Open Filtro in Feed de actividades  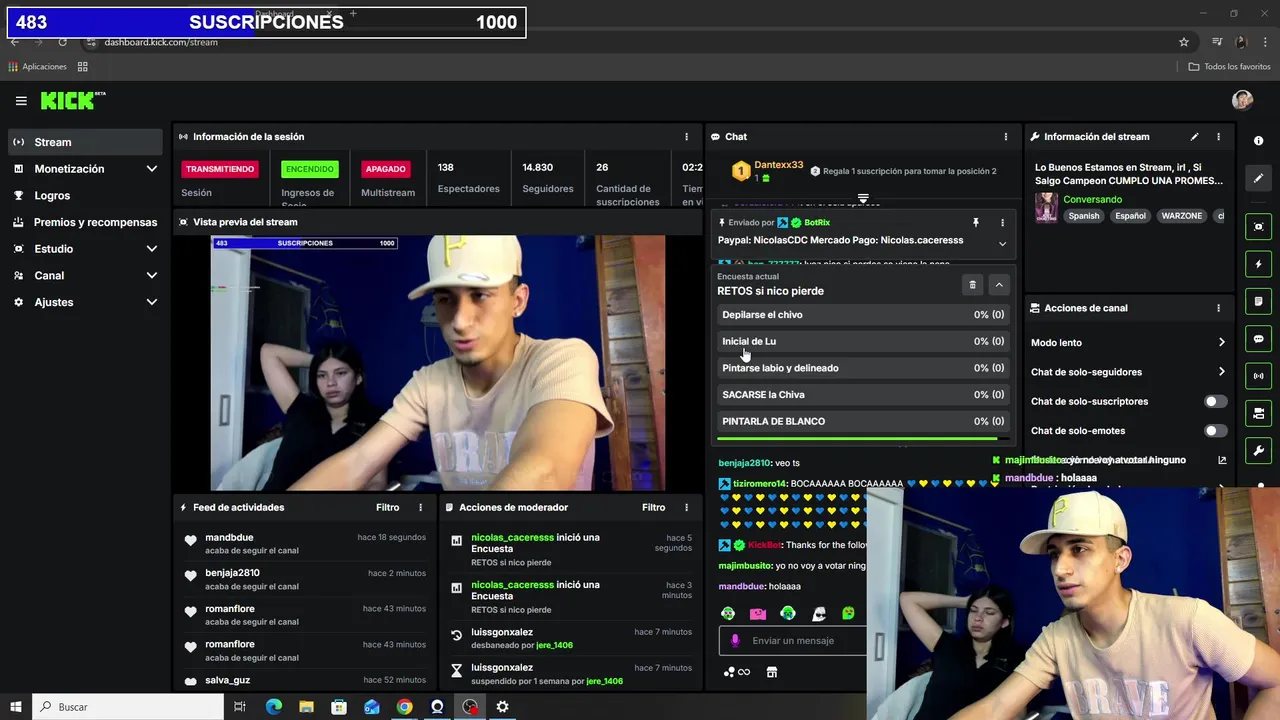(387, 508)
